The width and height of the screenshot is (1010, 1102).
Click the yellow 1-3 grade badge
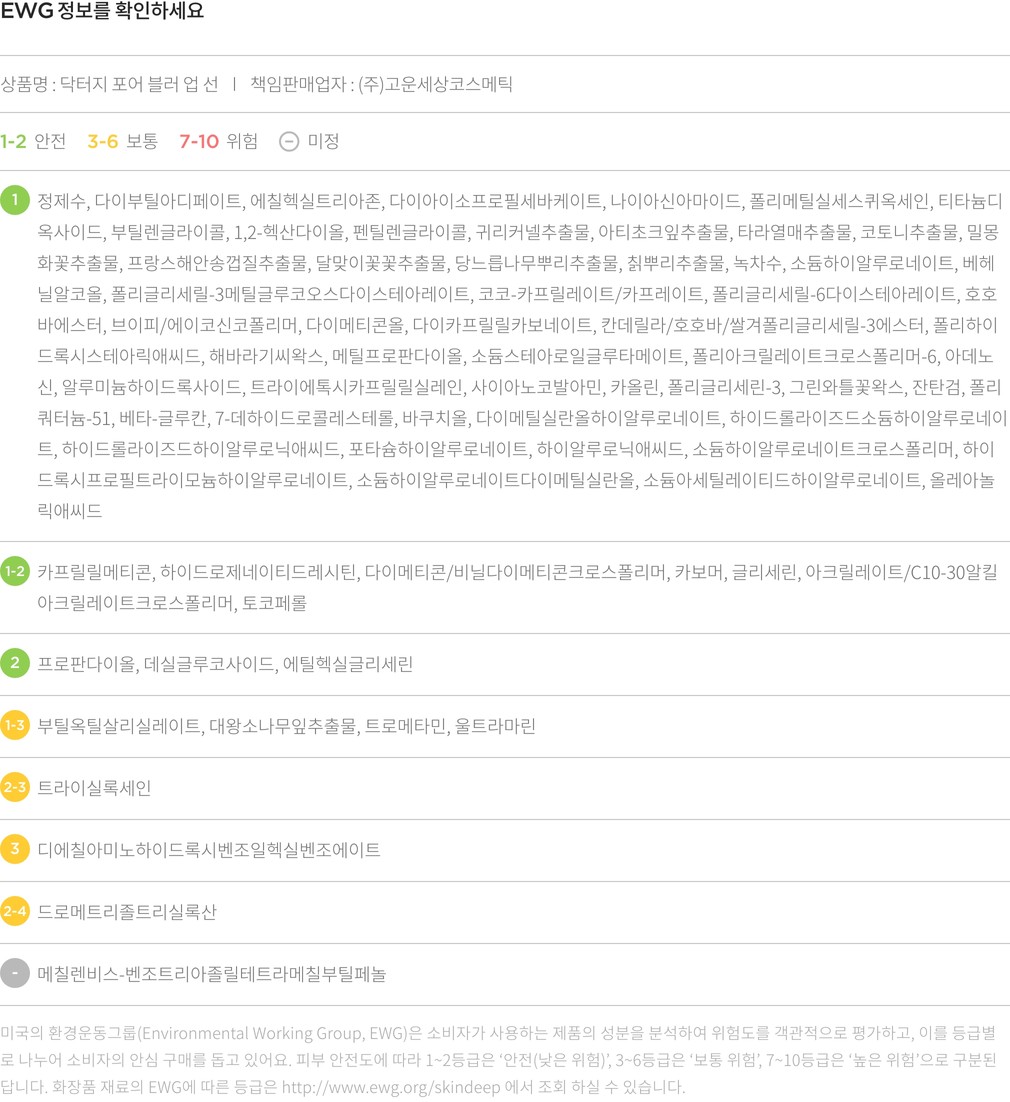pos(15,726)
